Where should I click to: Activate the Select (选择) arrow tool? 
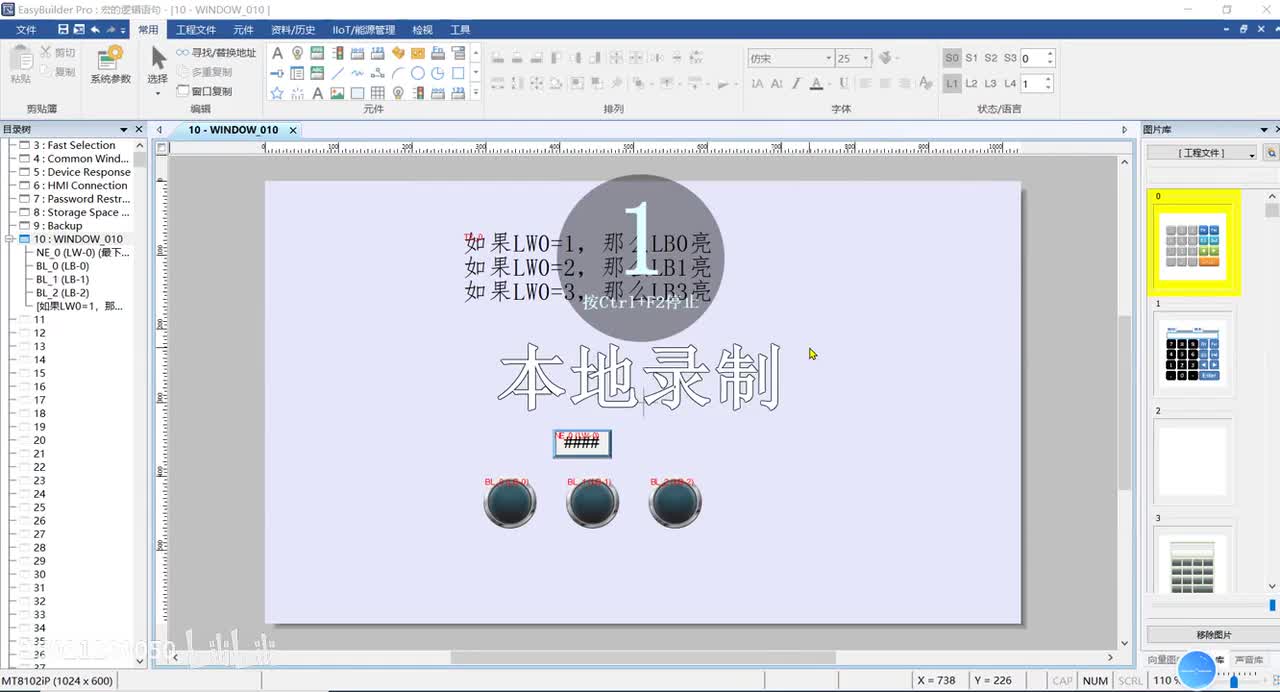click(x=158, y=65)
